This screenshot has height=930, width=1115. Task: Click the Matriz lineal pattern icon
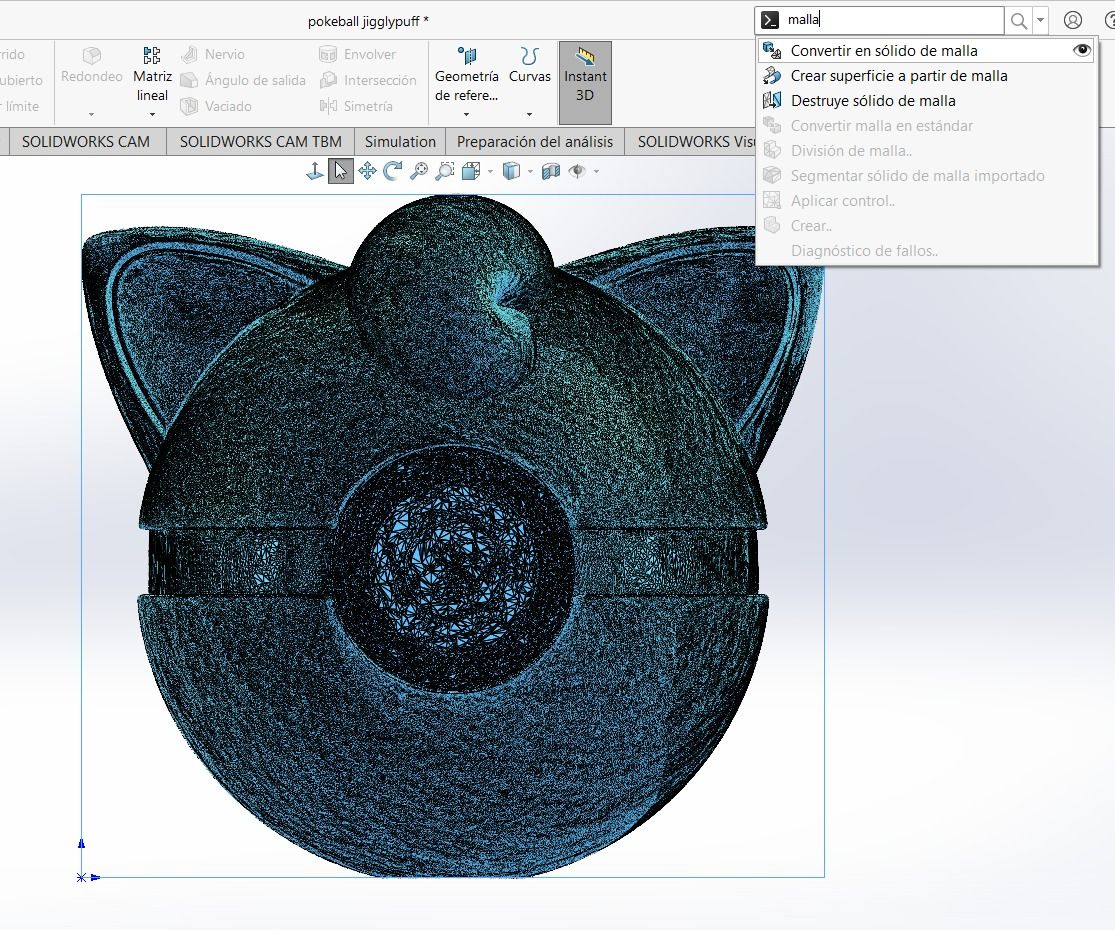click(x=151, y=55)
